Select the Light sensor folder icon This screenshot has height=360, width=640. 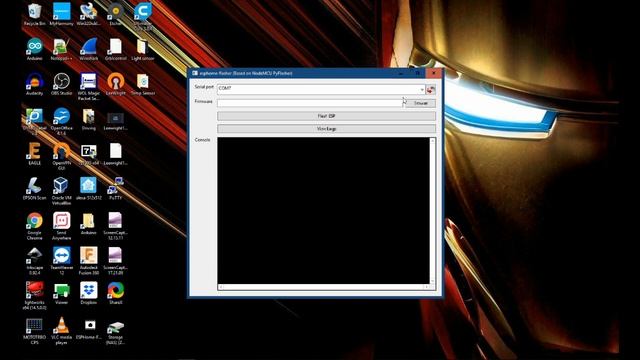(142, 49)
